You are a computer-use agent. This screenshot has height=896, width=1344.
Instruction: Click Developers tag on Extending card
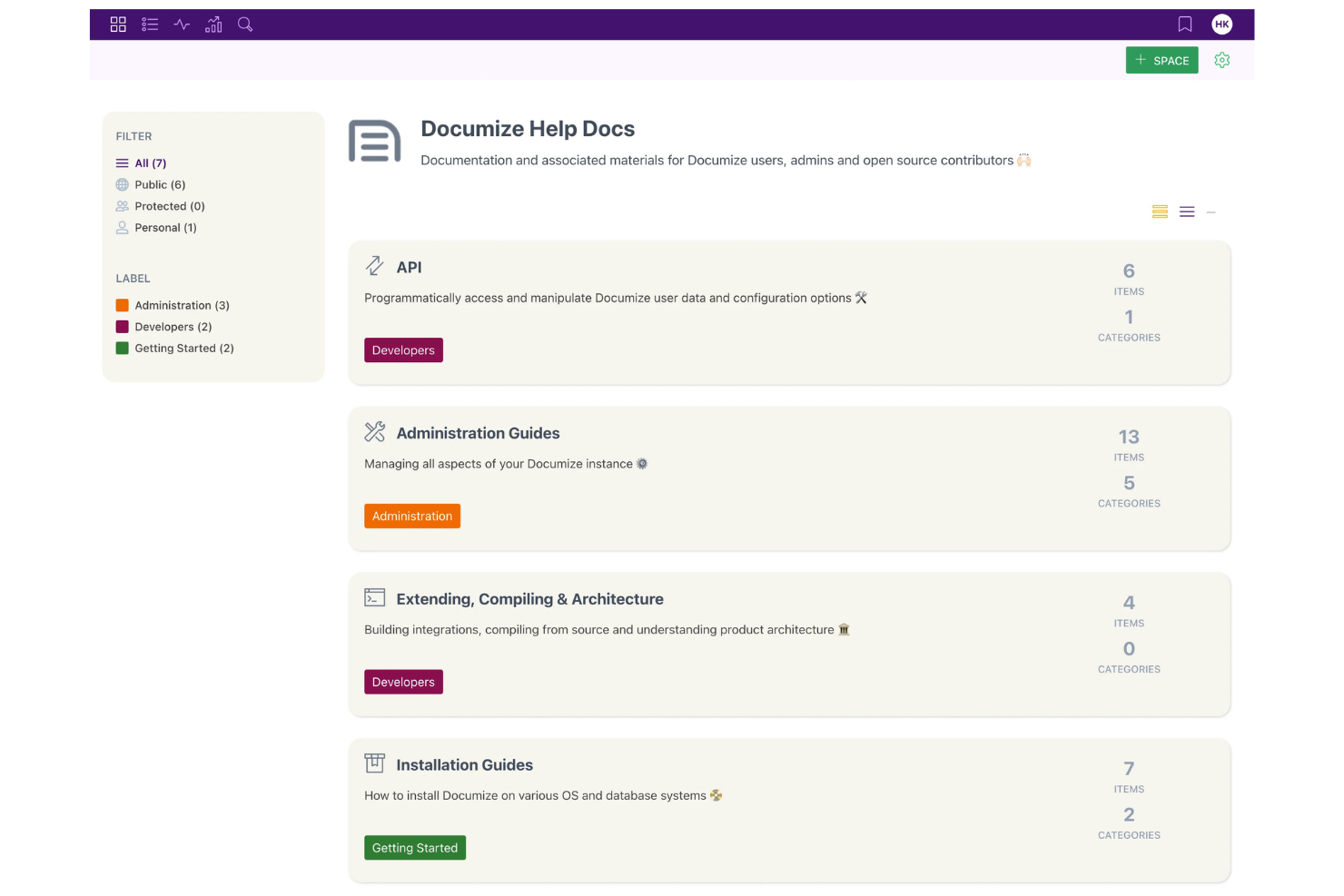click(403, 682)
